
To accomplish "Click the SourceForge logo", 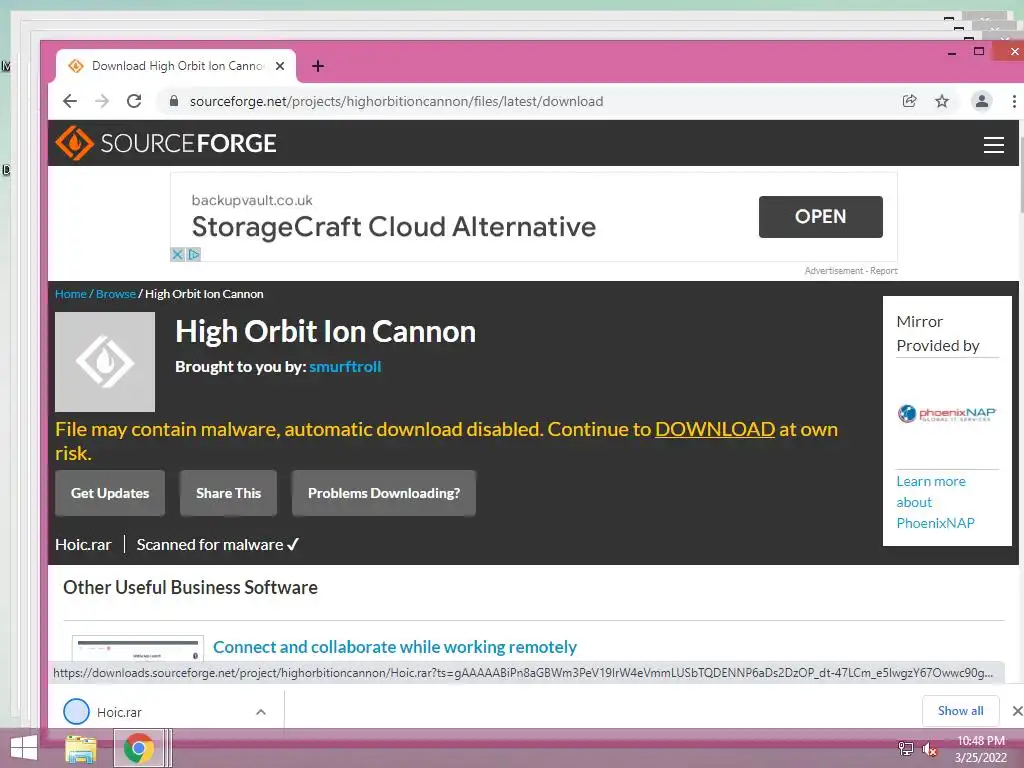I will [166, 143].
